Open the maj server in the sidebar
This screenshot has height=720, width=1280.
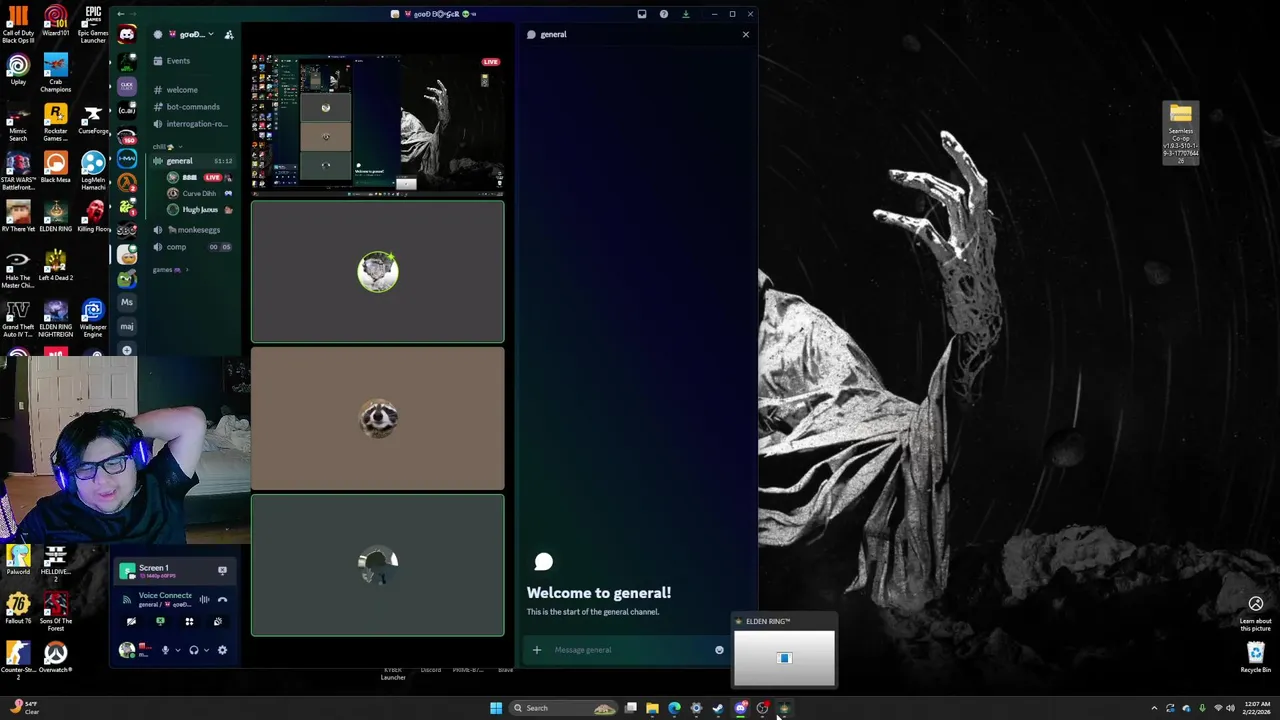(x=127, y=326)
